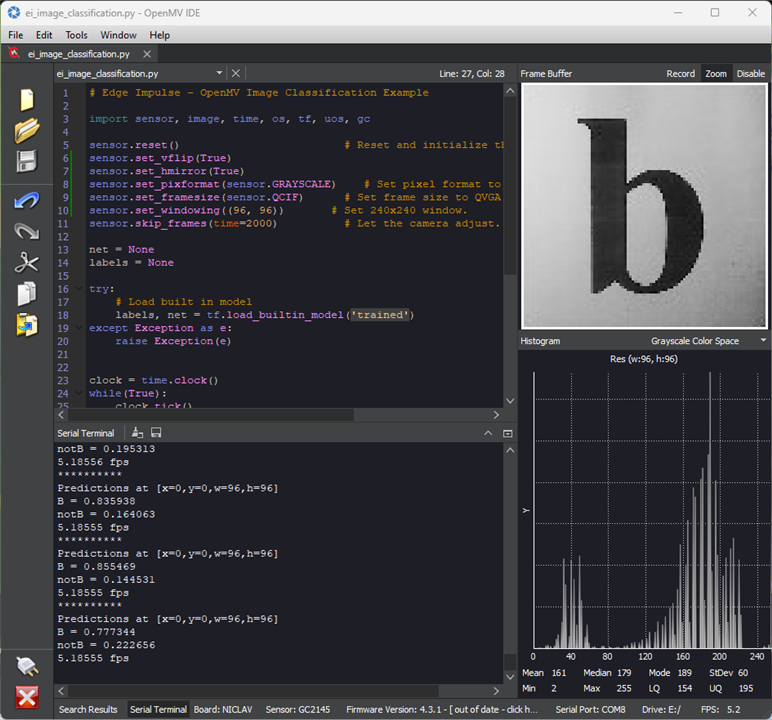Click the grayscale histogram plot

[651, 510]
